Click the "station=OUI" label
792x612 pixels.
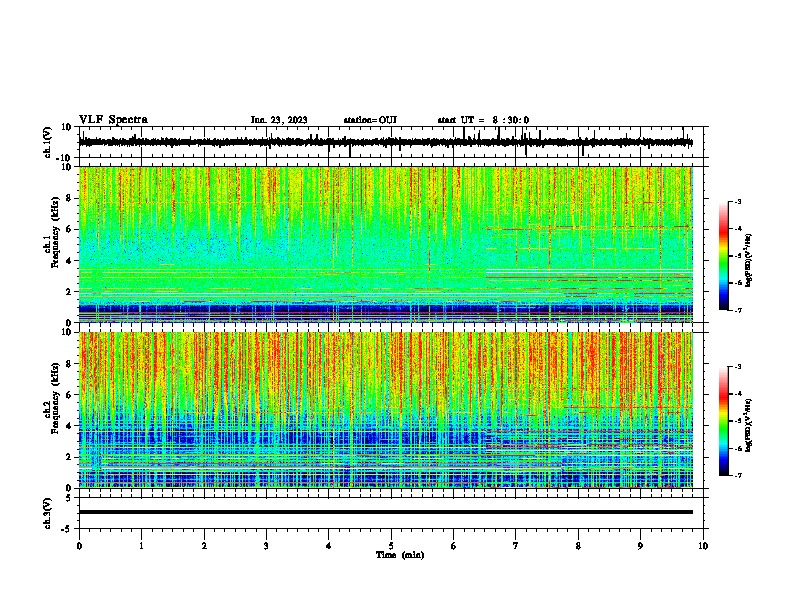370,120
